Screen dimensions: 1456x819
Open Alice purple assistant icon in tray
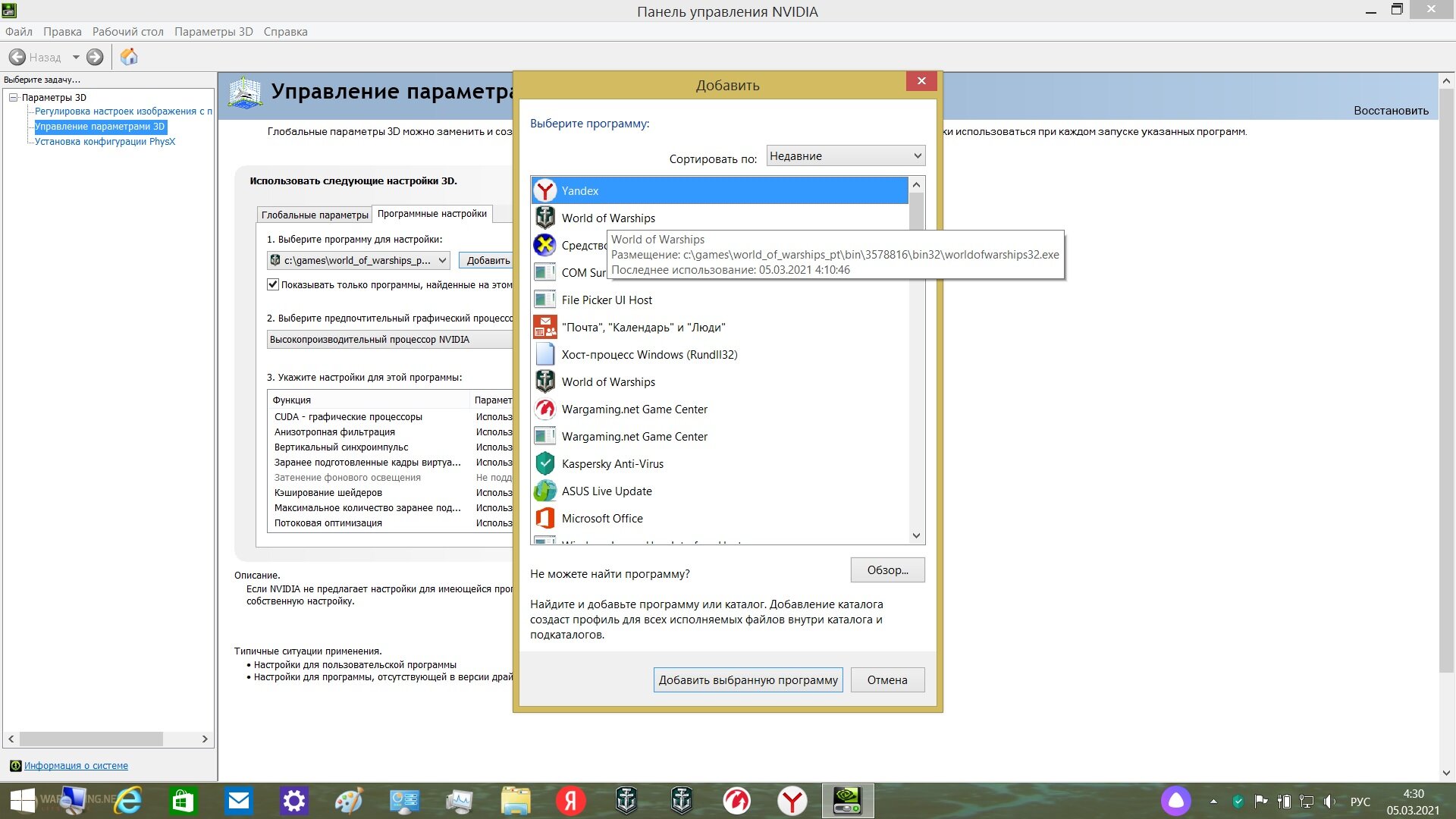point(1176,801)
